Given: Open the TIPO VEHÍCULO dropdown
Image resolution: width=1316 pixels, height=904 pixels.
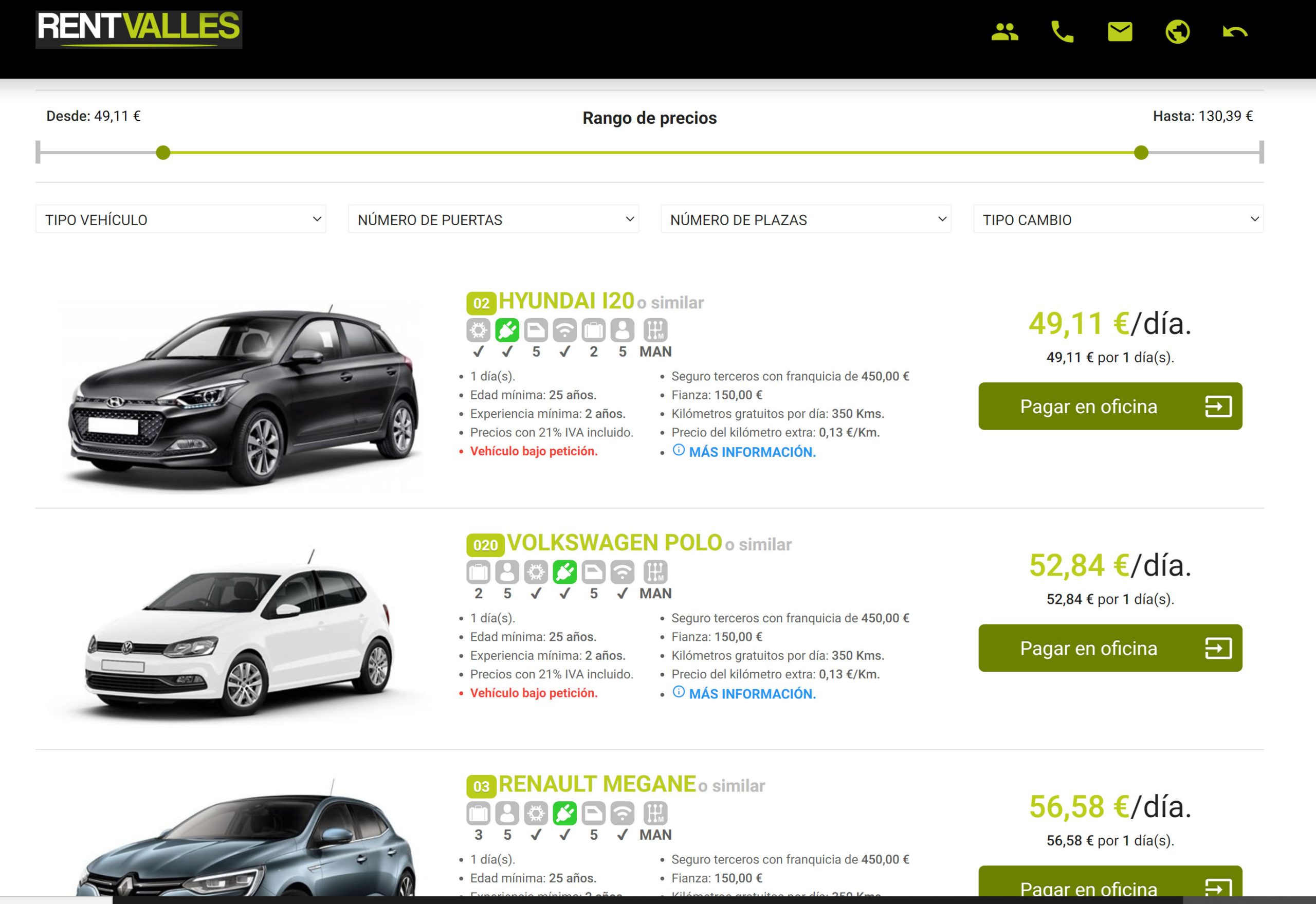Looking at the screenshot, I should [x=181, y=219].
